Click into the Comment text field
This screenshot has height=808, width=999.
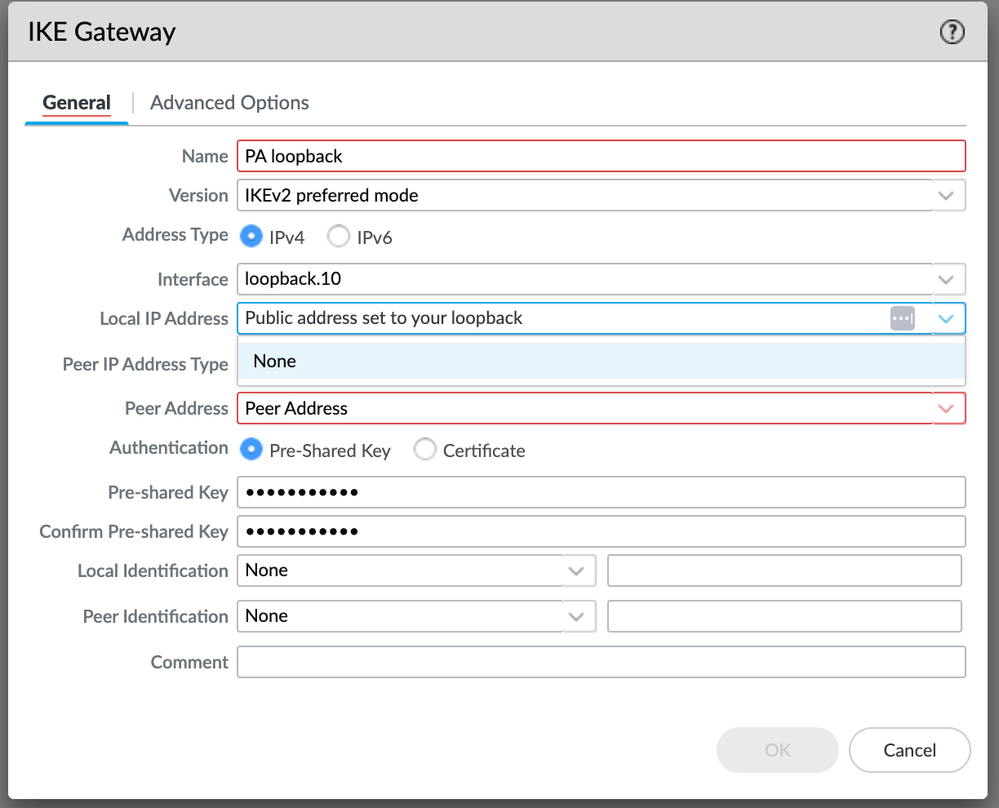coord(600,662)
